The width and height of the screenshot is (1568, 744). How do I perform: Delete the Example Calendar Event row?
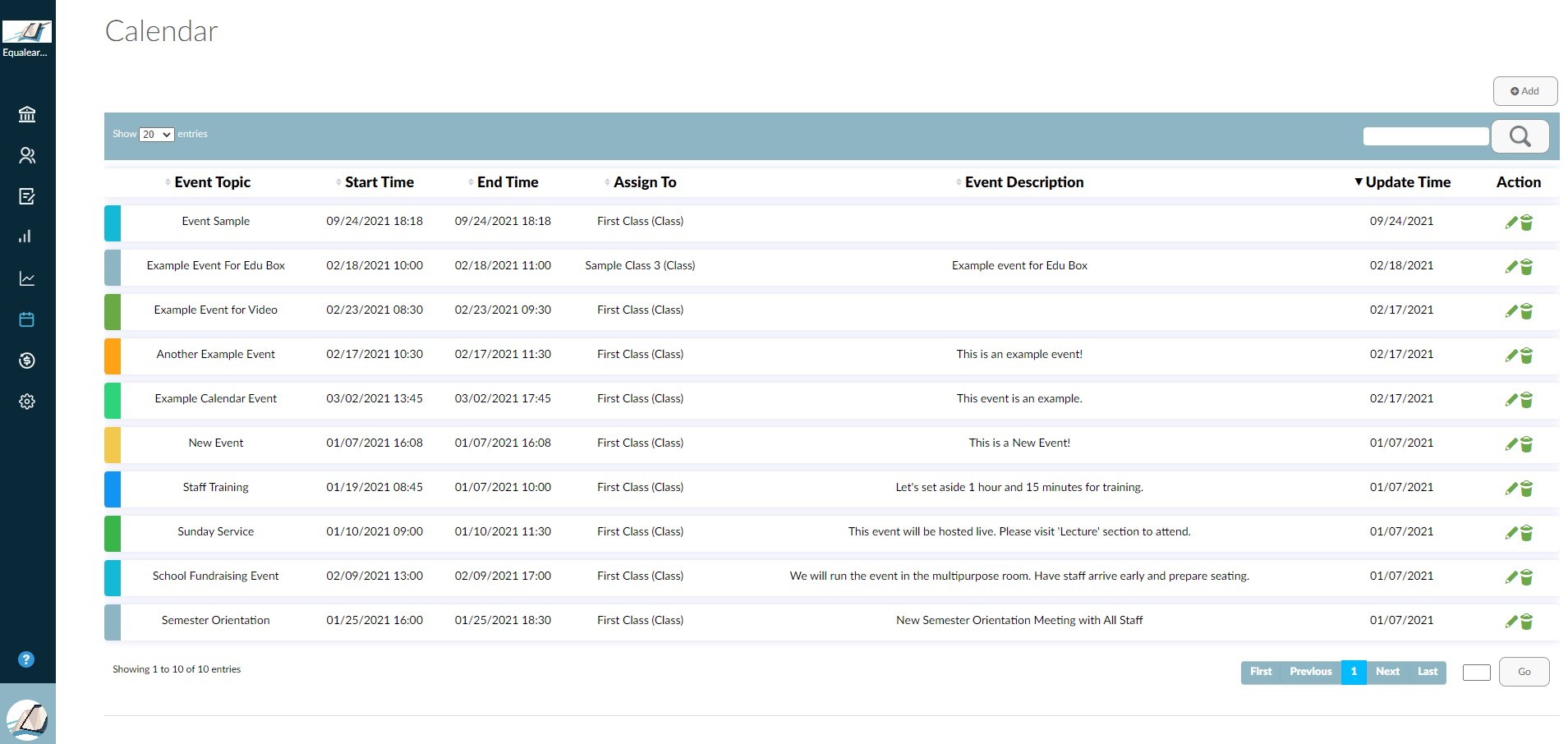click(1526, 400)
